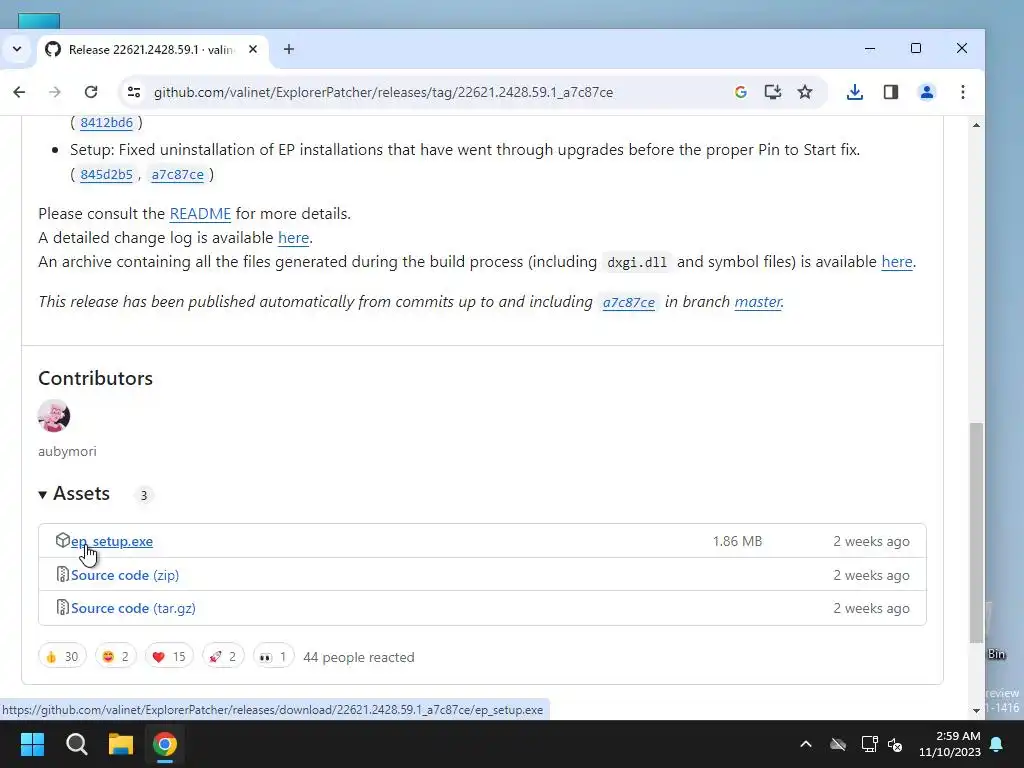Show hidden system tray icons chevron
1024x768 pixels.
point(806,744)
